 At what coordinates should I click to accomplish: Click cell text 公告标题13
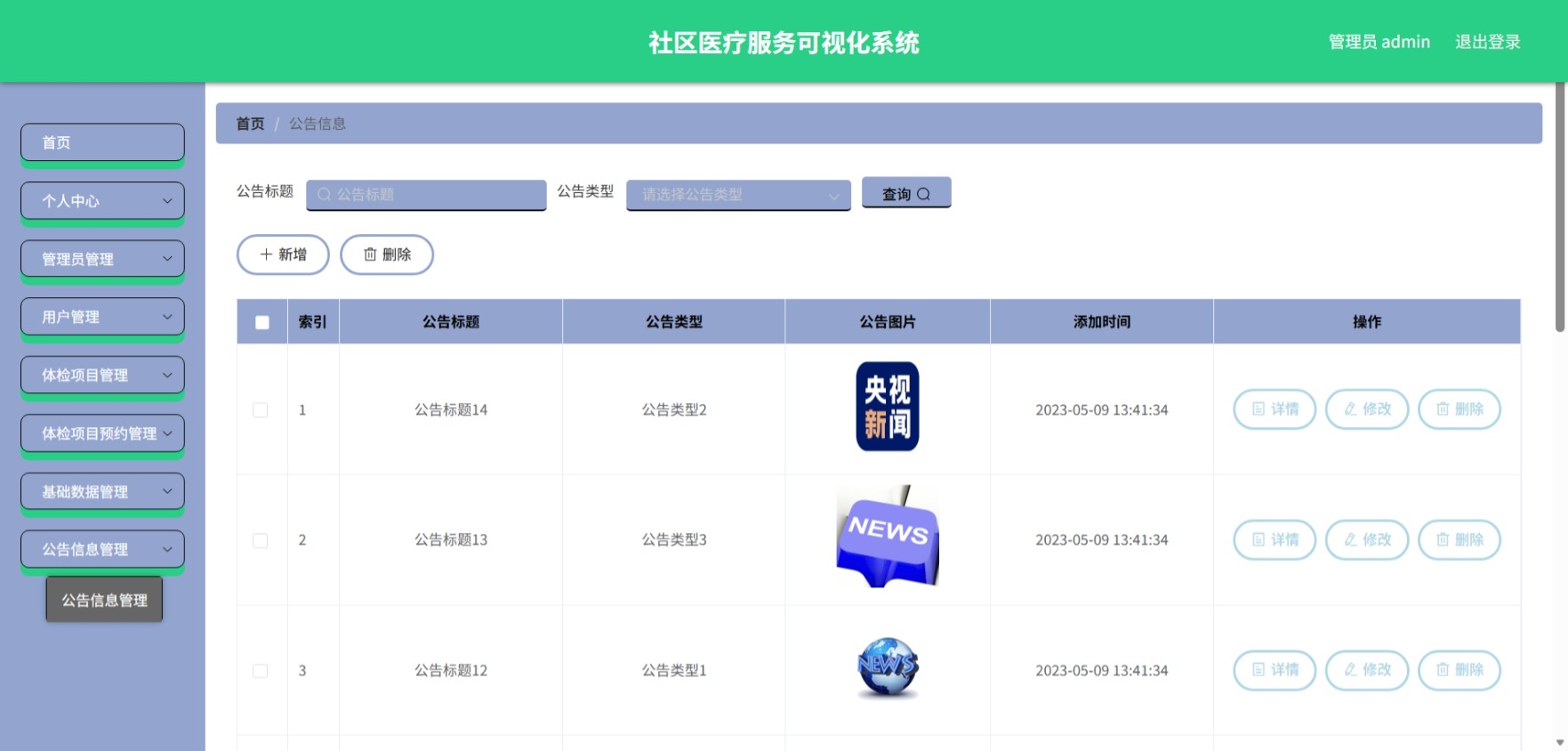(451, 540)
